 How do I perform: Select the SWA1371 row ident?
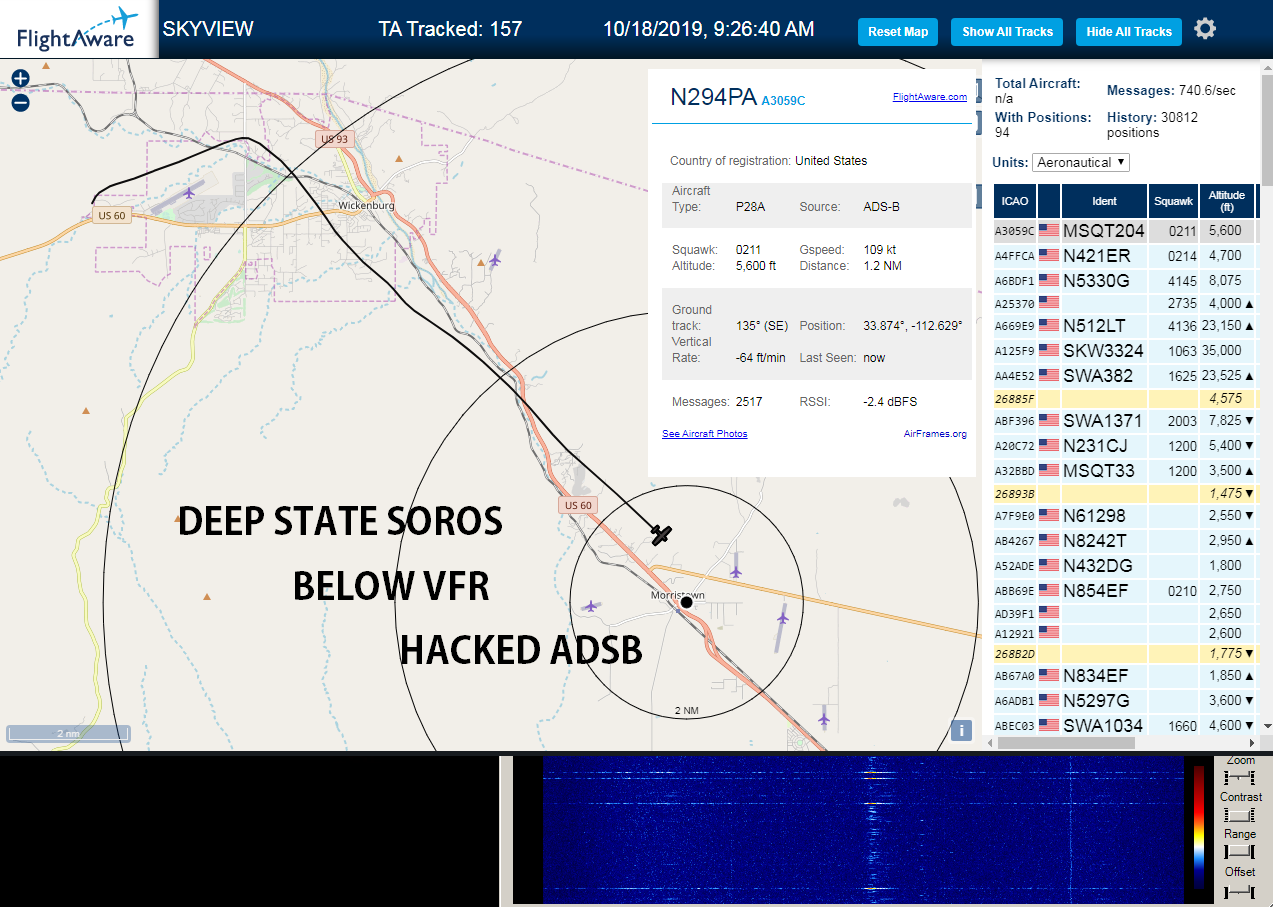click(1102, 421)
